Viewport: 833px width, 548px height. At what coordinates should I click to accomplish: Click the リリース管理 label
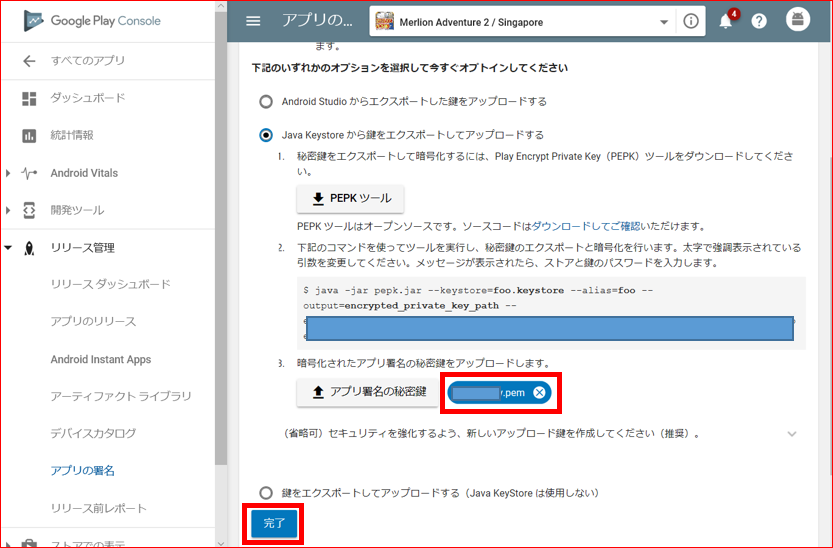[x=82, y=248]
